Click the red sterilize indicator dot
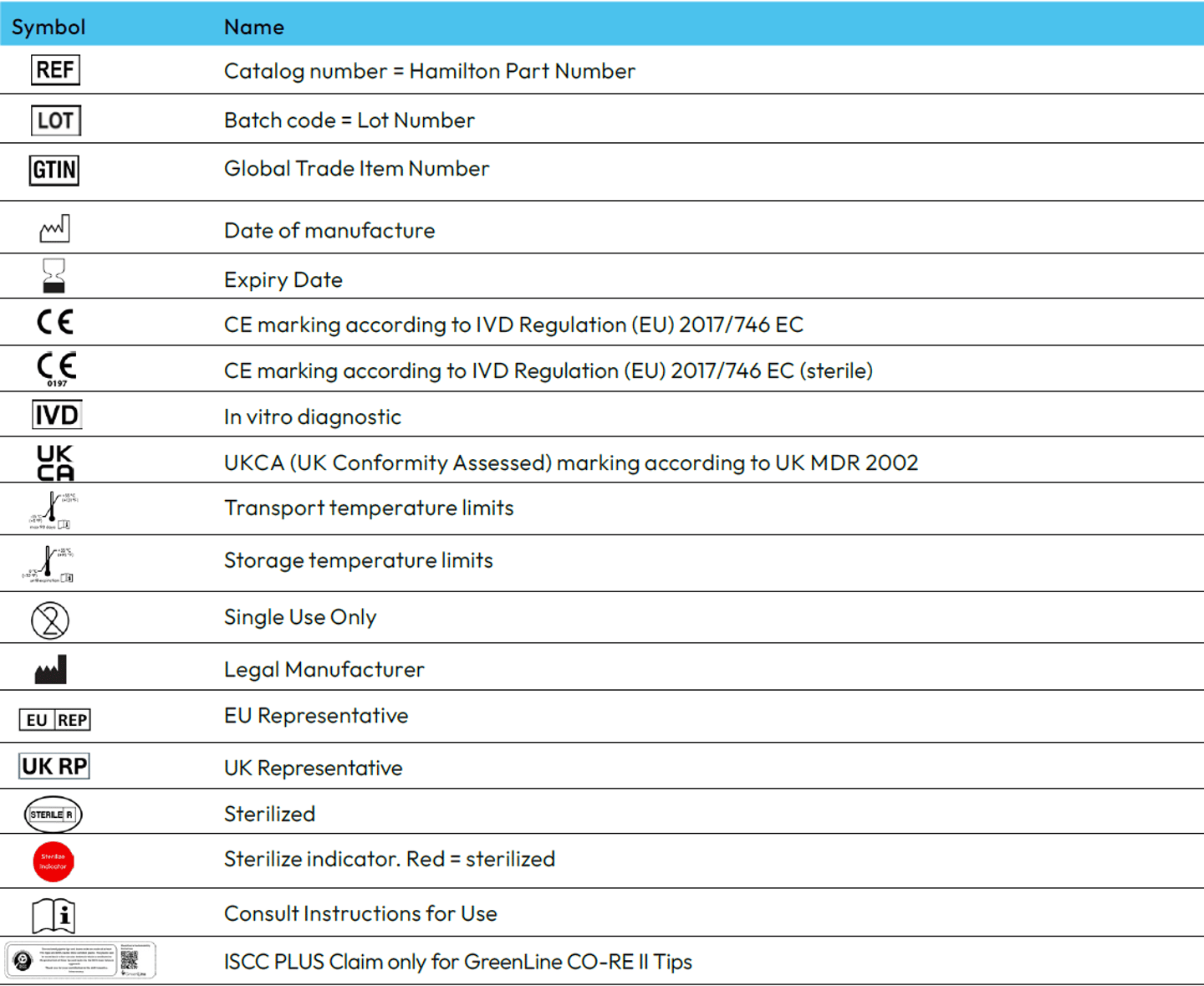 coord(54,861)
